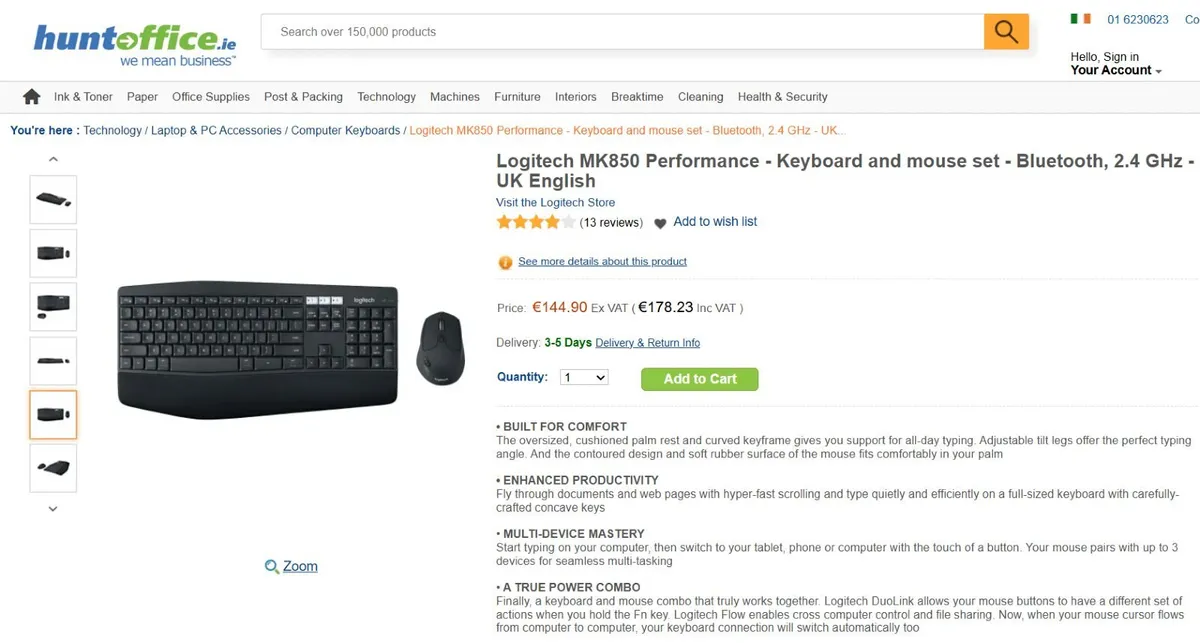Open the Quantity dropdown

tap(583, 377)
